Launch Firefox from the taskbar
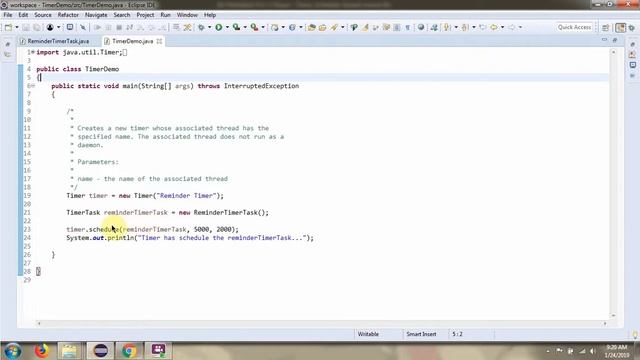This screenshot has height=360, width=640. tap(41, 351)
